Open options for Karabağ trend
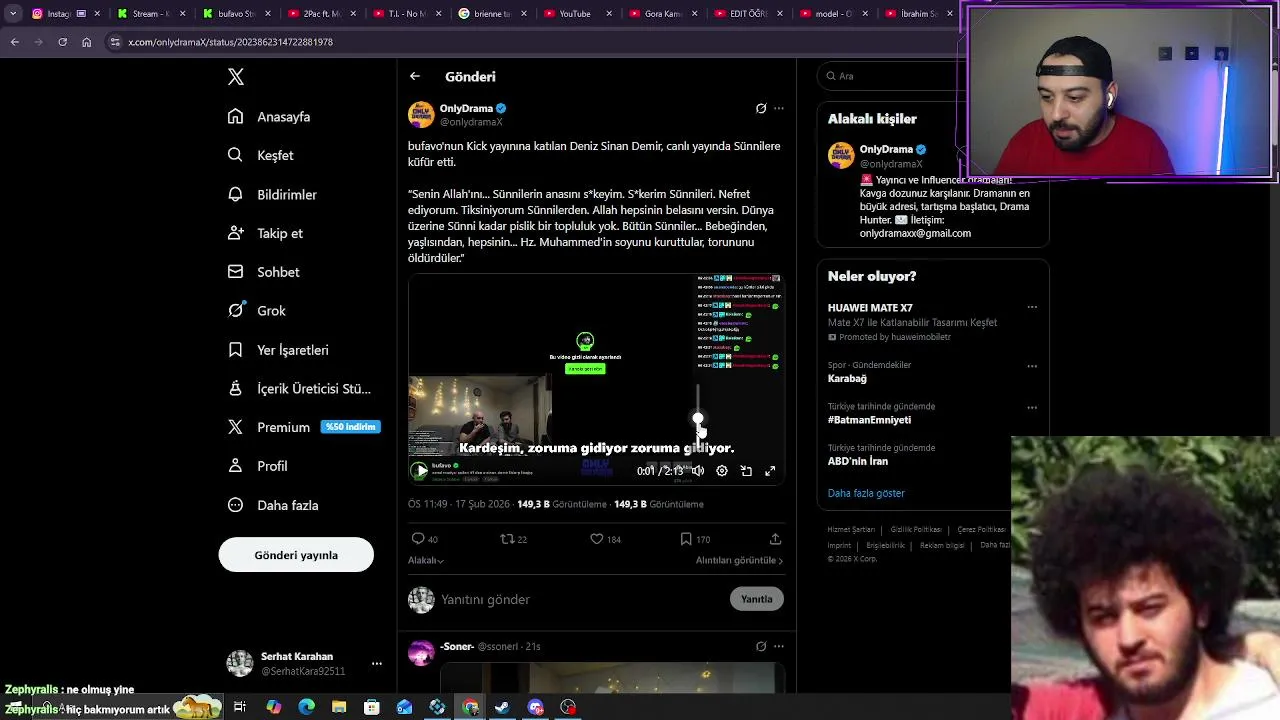The width and height of the screenshot is (1280, 720). click(1032, 366)
